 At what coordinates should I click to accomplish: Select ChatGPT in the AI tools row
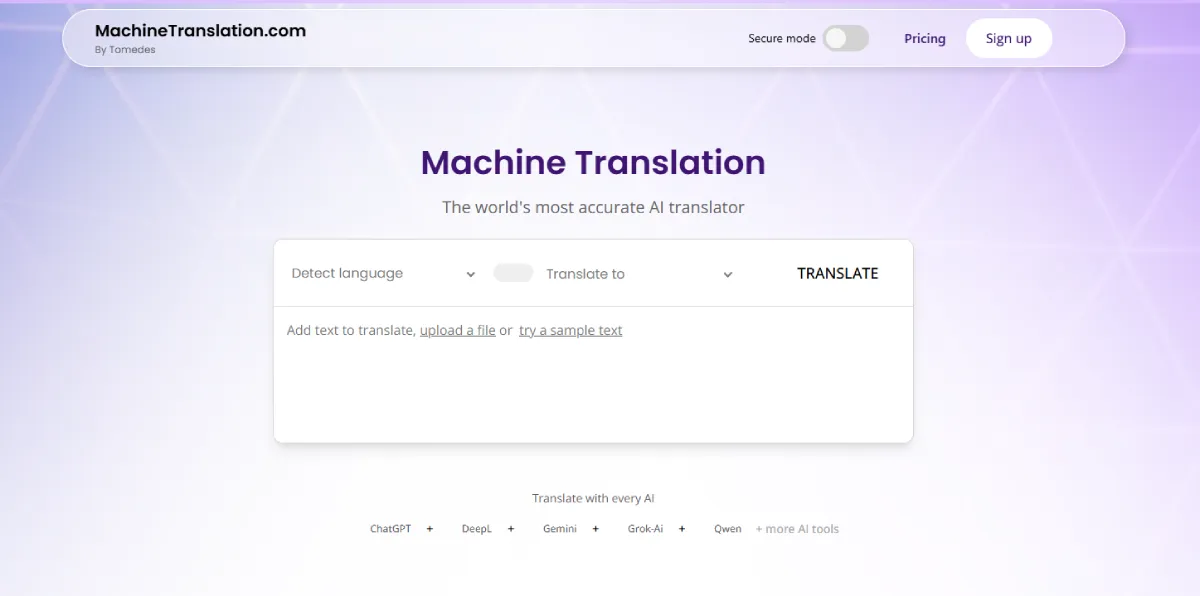coord(390,529)
